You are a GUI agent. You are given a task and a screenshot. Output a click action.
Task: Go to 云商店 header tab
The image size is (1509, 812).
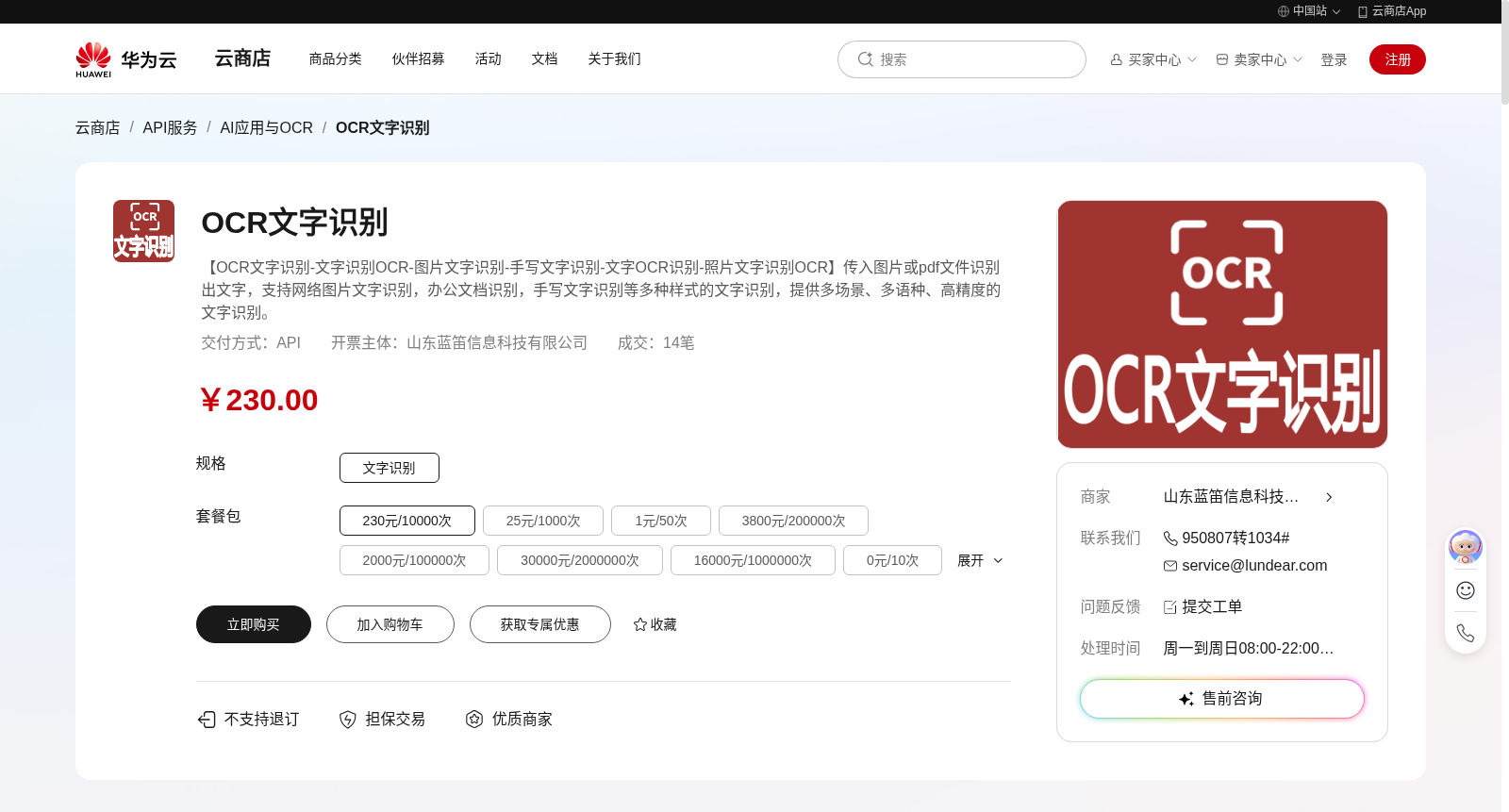(x=242, y=58)
